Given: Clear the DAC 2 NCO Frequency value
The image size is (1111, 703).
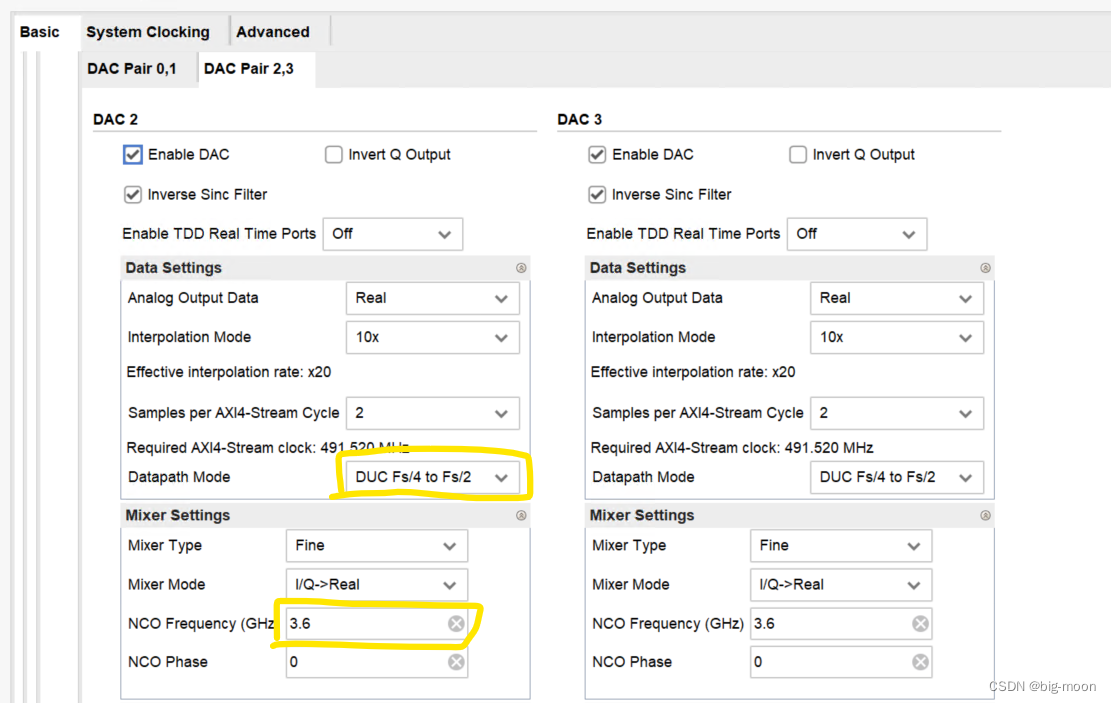Looking at the screenshot, I should pos(457,623).
